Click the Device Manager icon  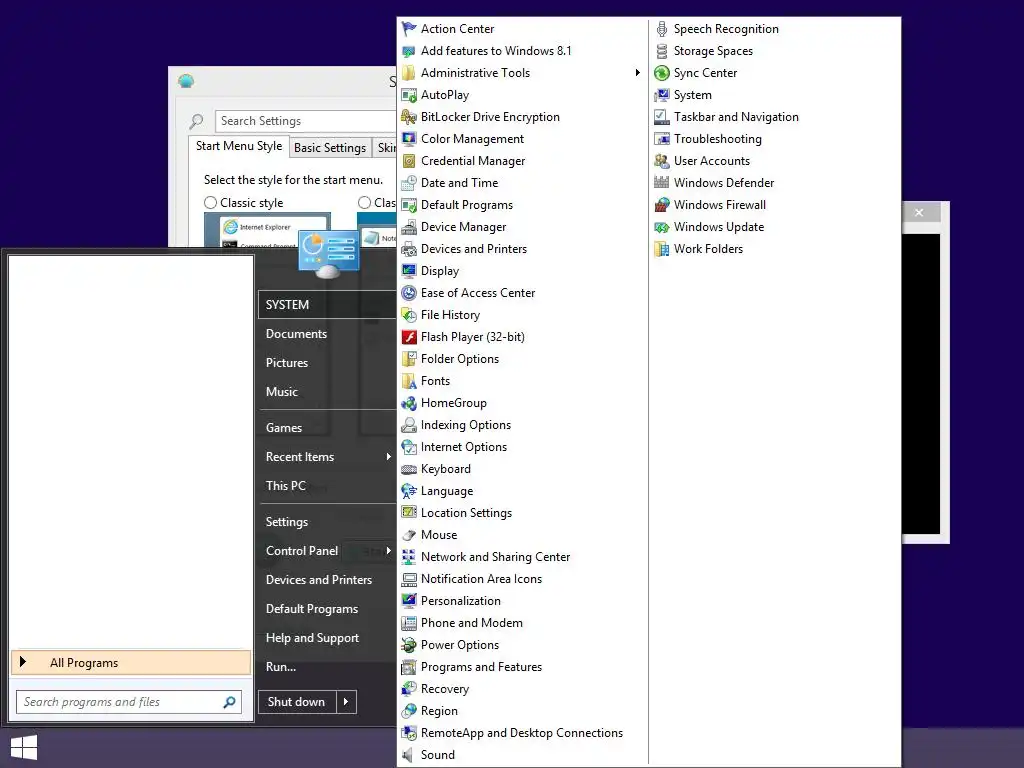[x=409, y=227]
